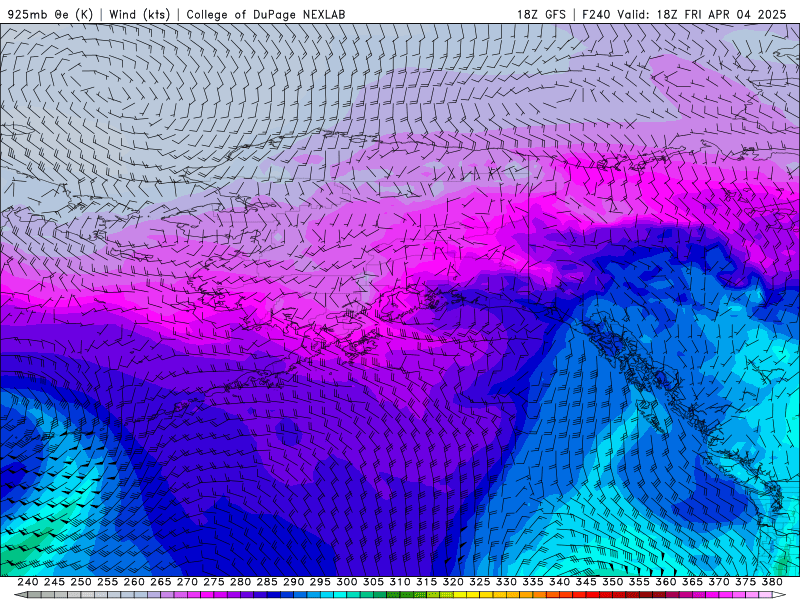The image size is (800, 600).
Task: Click the 360 scale label
Action: tap(666, 582)
